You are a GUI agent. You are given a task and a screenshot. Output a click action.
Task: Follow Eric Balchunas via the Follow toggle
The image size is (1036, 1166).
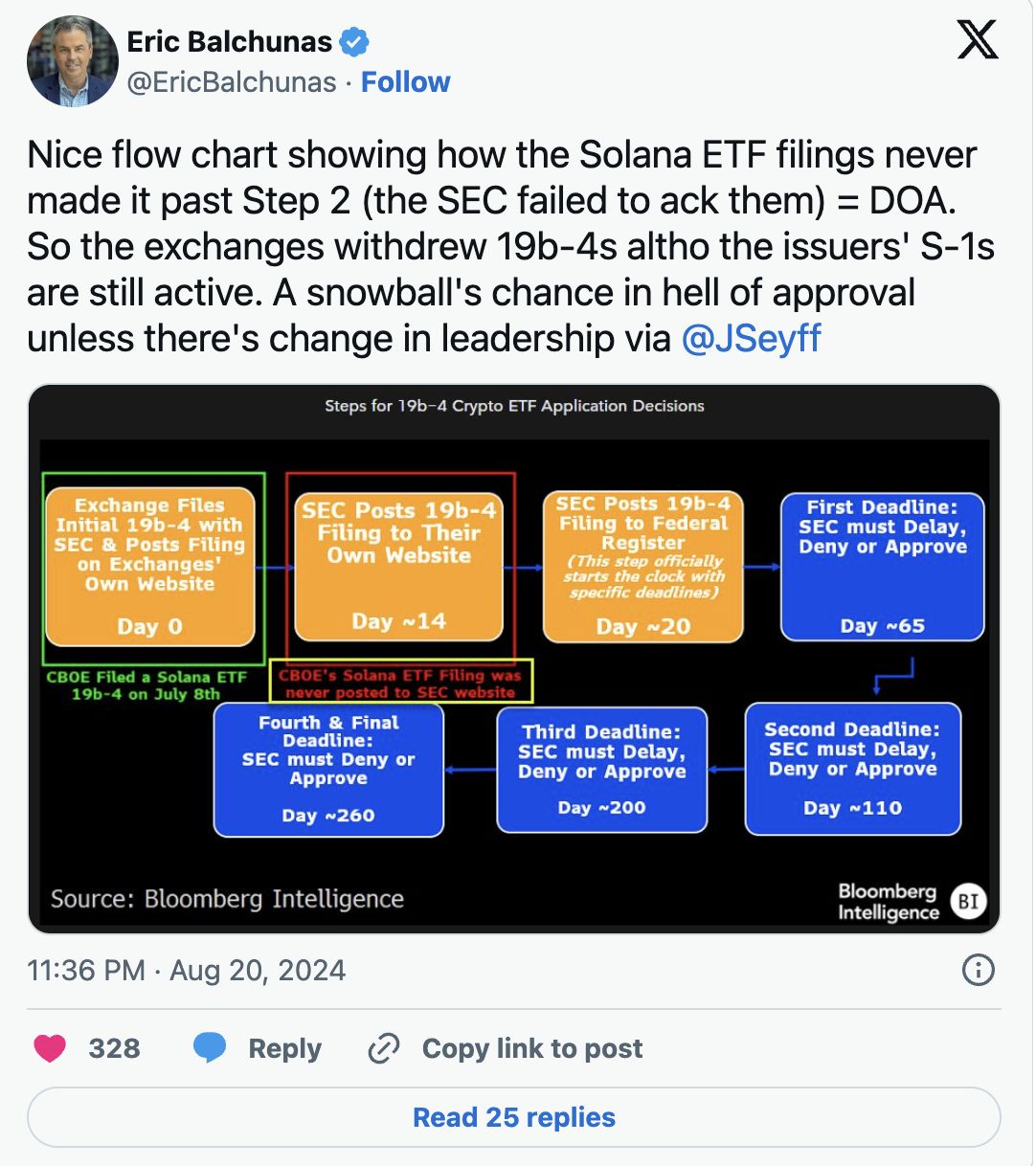[406, 82]
